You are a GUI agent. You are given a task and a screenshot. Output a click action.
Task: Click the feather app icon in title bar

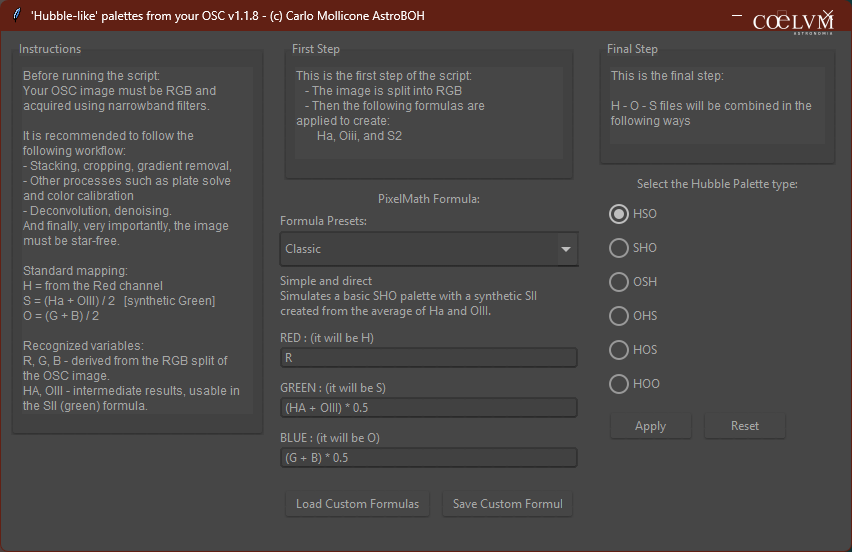pos(16,16)
